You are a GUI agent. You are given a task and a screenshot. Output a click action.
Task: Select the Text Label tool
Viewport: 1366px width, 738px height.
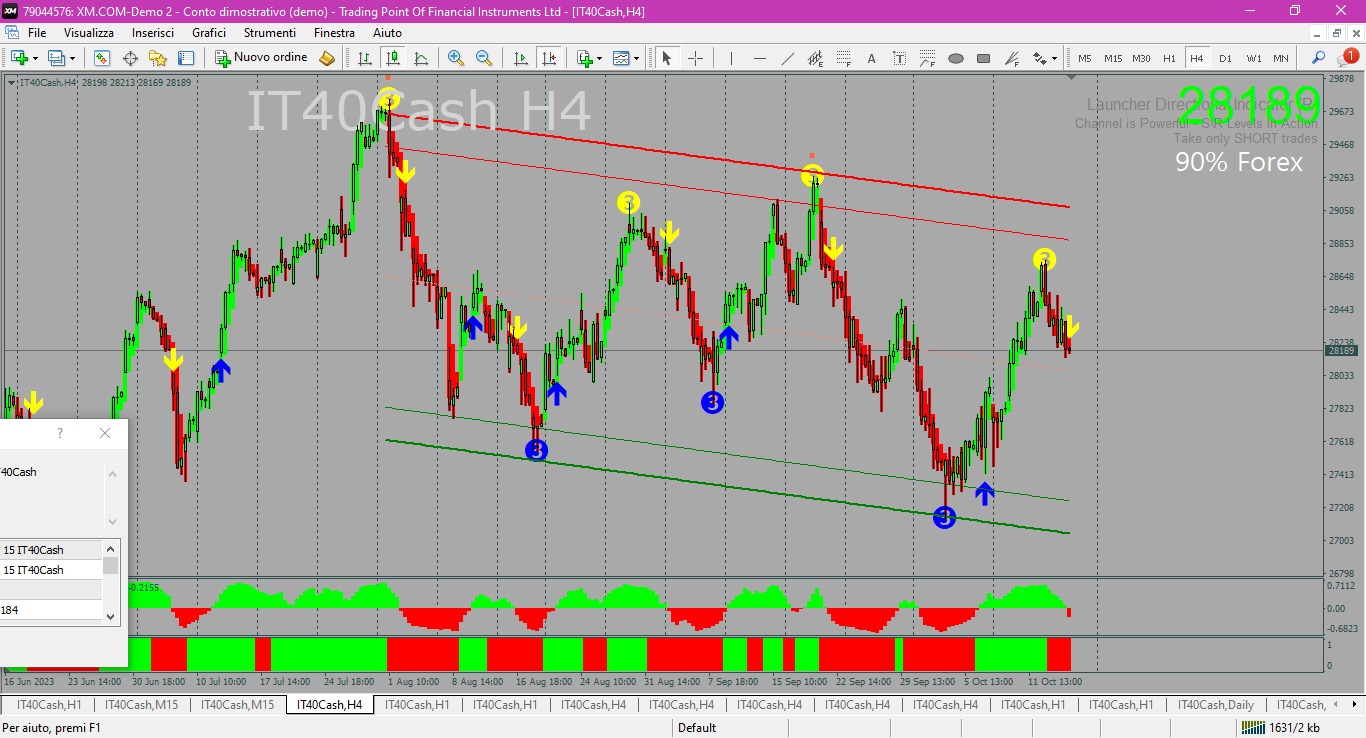pos(899,58)
